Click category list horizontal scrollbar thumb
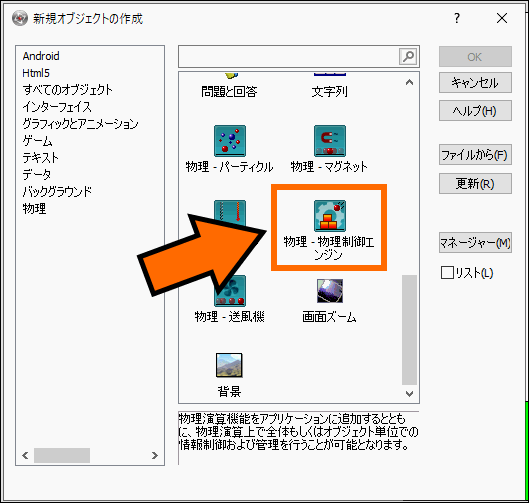This screenshot has width=529, height=503. pyautogui.click(x=62, y=455)
